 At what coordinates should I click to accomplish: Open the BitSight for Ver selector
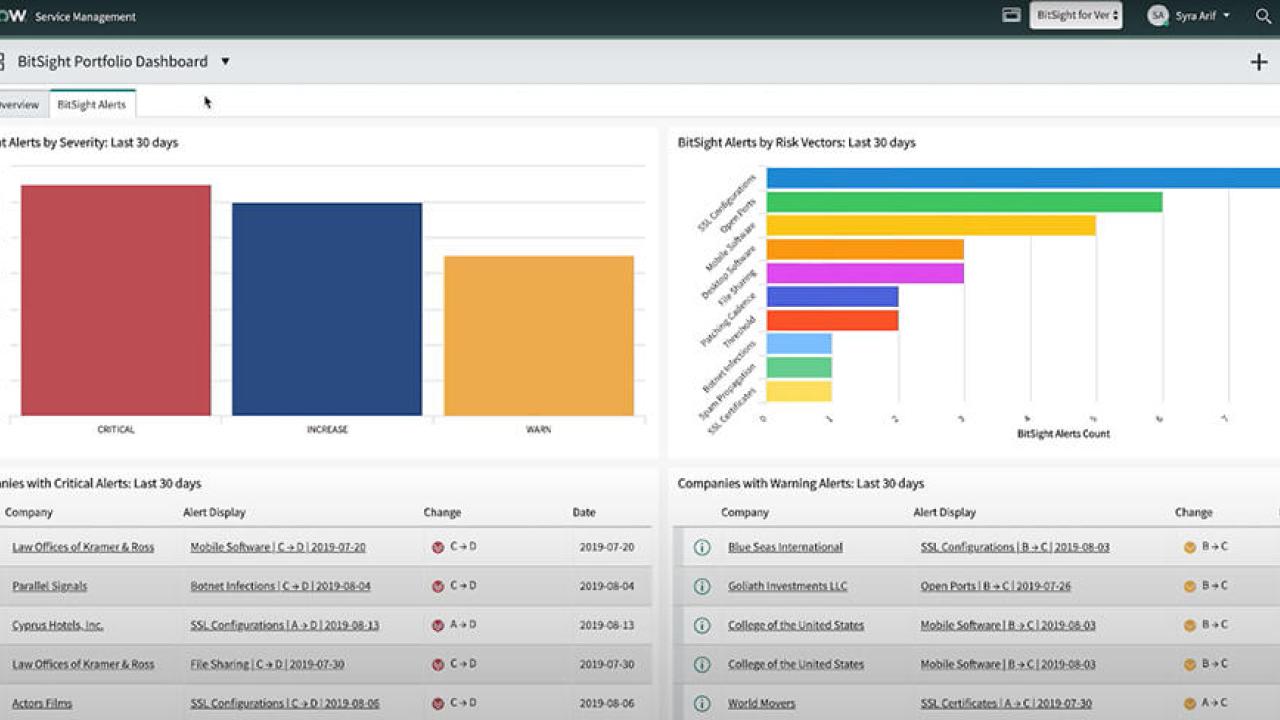[x=1076, y=16]
